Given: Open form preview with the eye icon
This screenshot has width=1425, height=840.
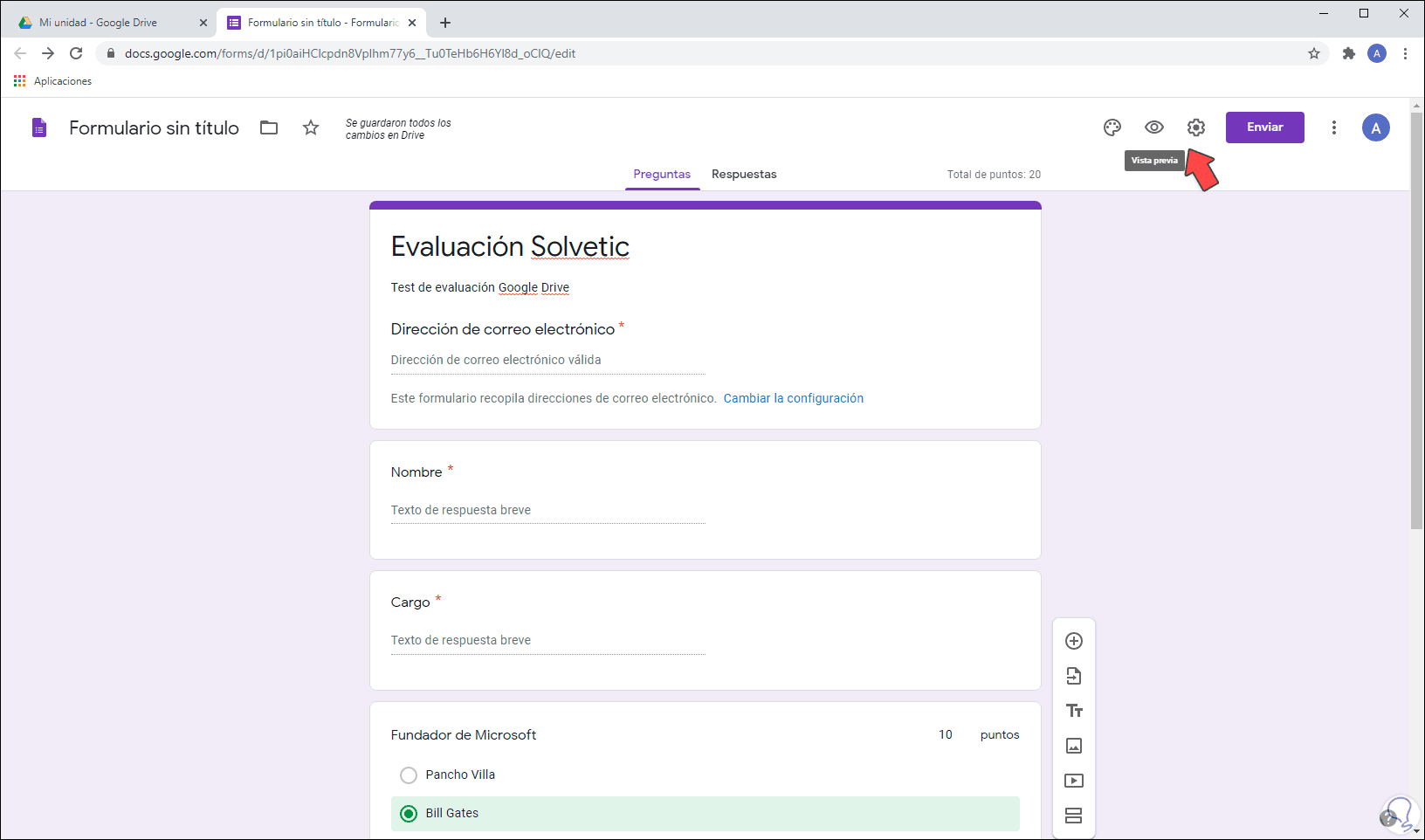Looking at the screenshot, I should [x=1154, y=127].
